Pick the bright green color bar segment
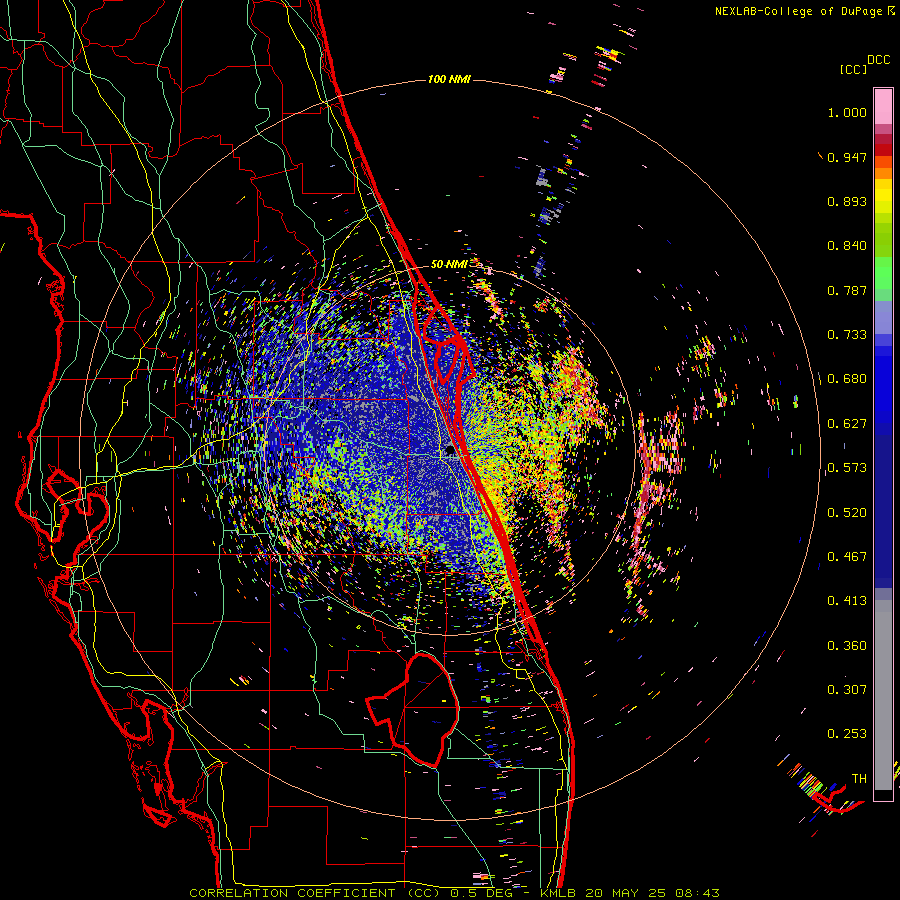 (x=883, y=273)
